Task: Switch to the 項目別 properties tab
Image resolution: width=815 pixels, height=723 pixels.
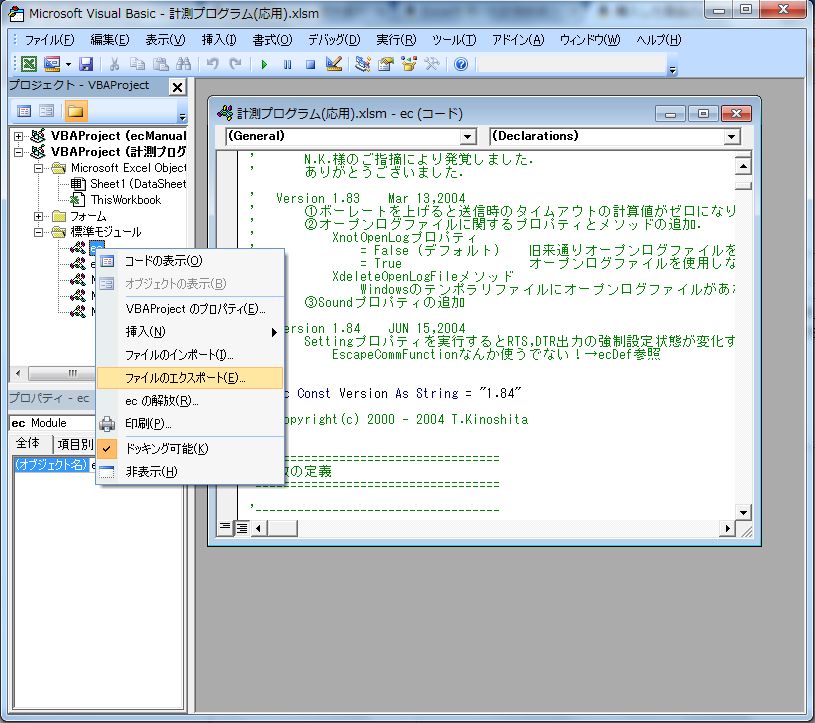Action: click(75, 444)
